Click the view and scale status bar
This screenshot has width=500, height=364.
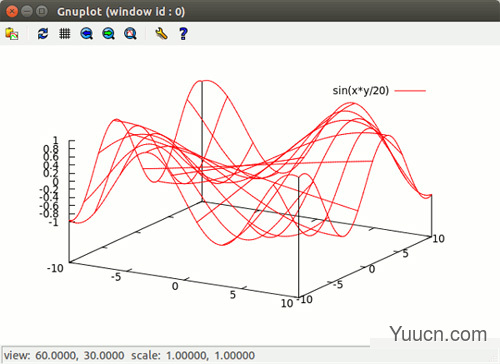(x=129, y=355)
